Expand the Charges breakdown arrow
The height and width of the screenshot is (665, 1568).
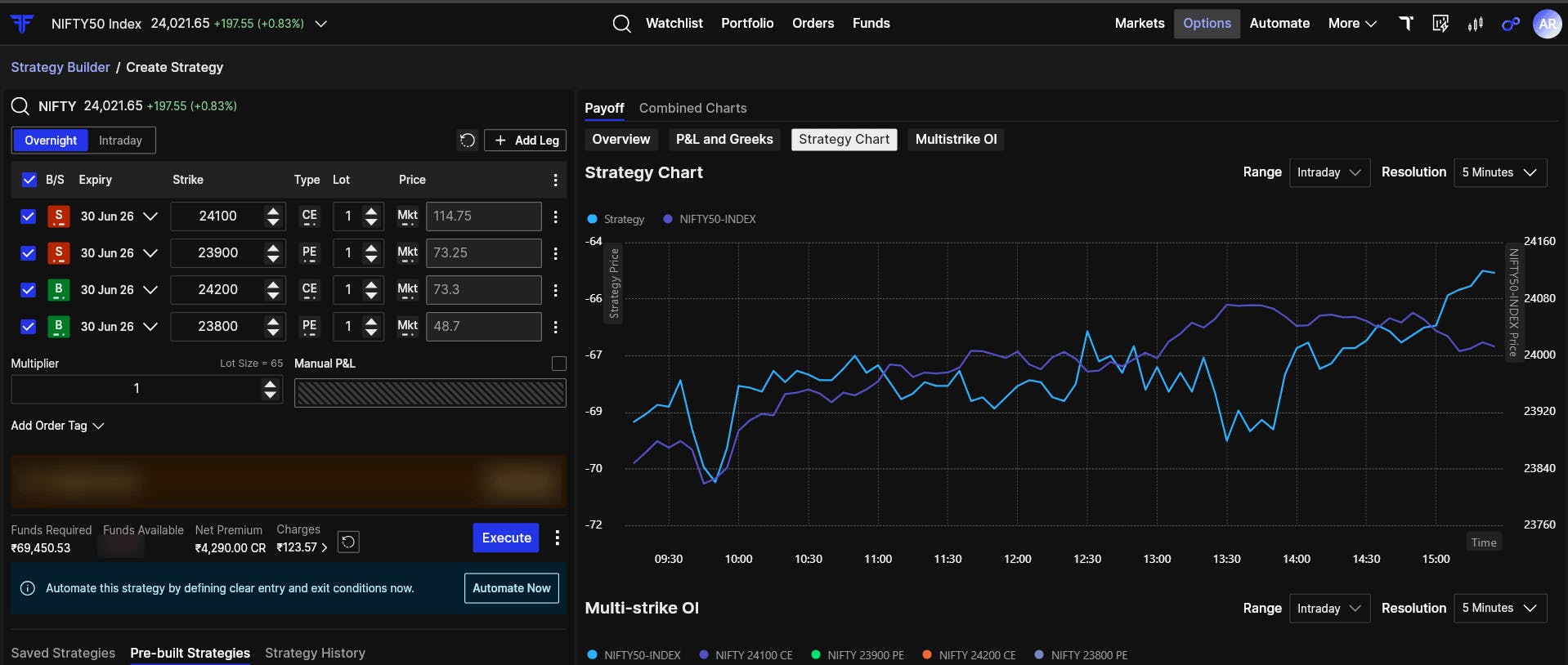325,548
